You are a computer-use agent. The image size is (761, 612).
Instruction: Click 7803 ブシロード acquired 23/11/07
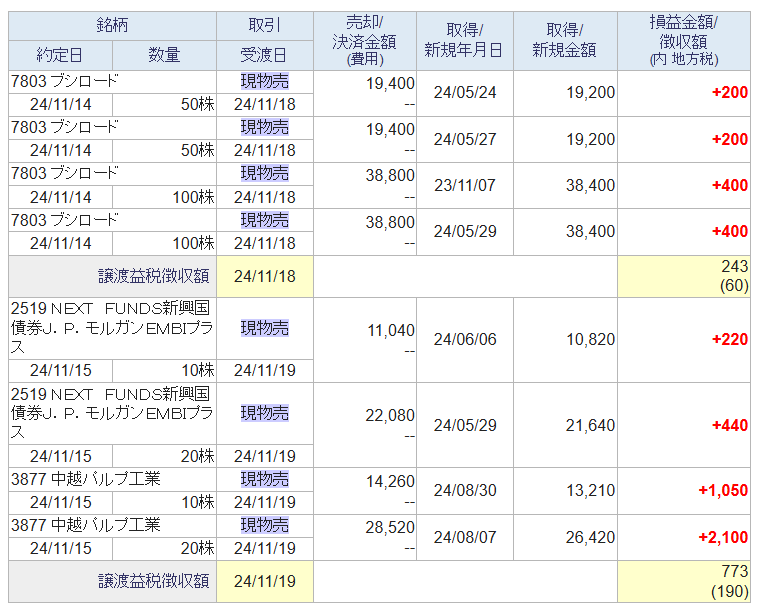[x=64, y=173]
